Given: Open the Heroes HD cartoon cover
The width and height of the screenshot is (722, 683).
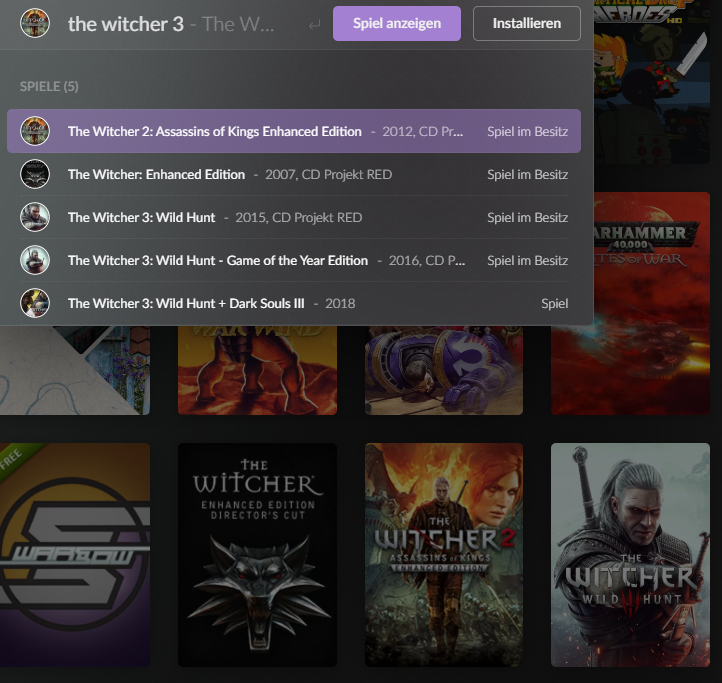Looking at the screenshot, I should 652,82.
